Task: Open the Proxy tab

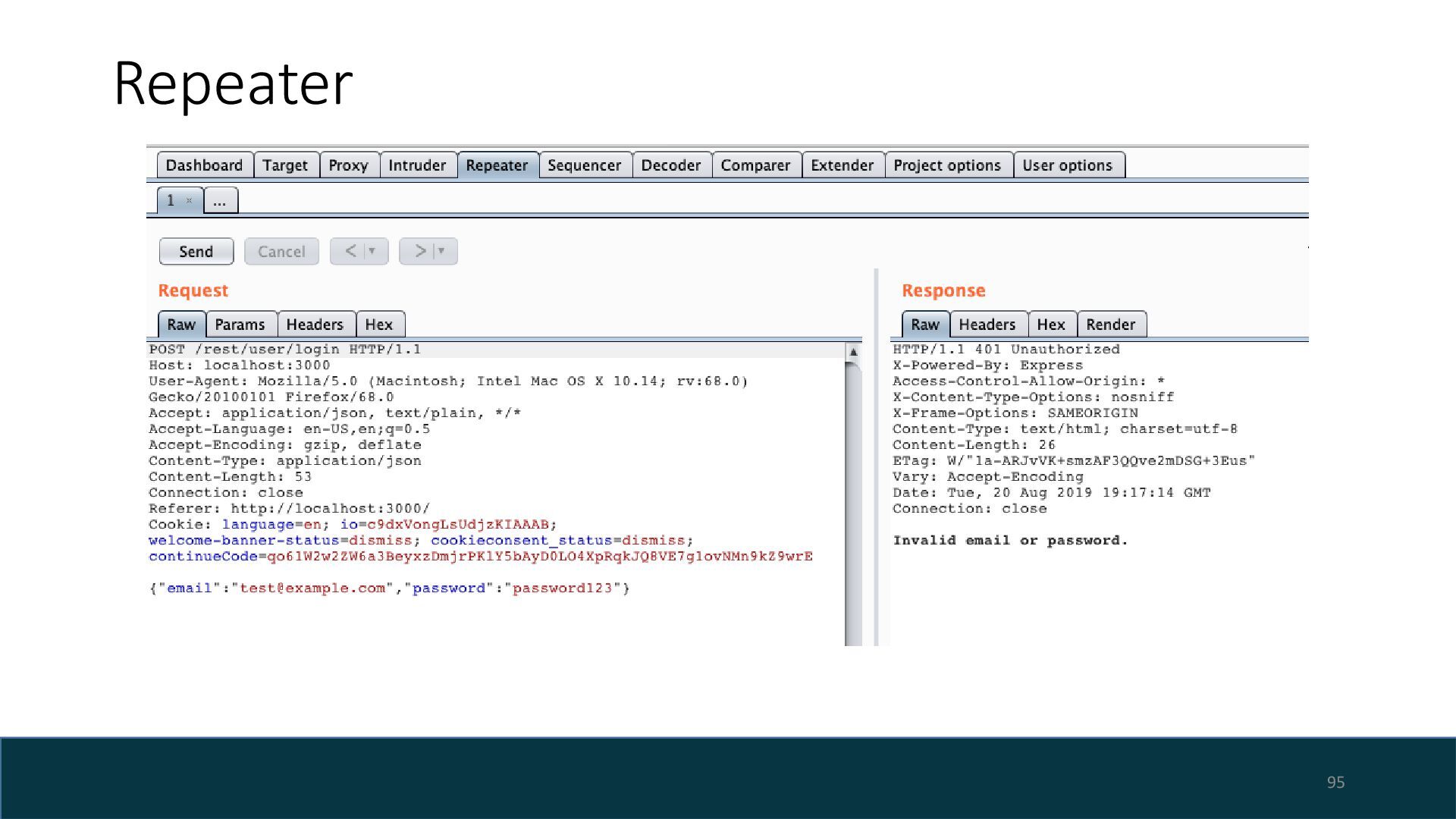Action: point(348,165)
